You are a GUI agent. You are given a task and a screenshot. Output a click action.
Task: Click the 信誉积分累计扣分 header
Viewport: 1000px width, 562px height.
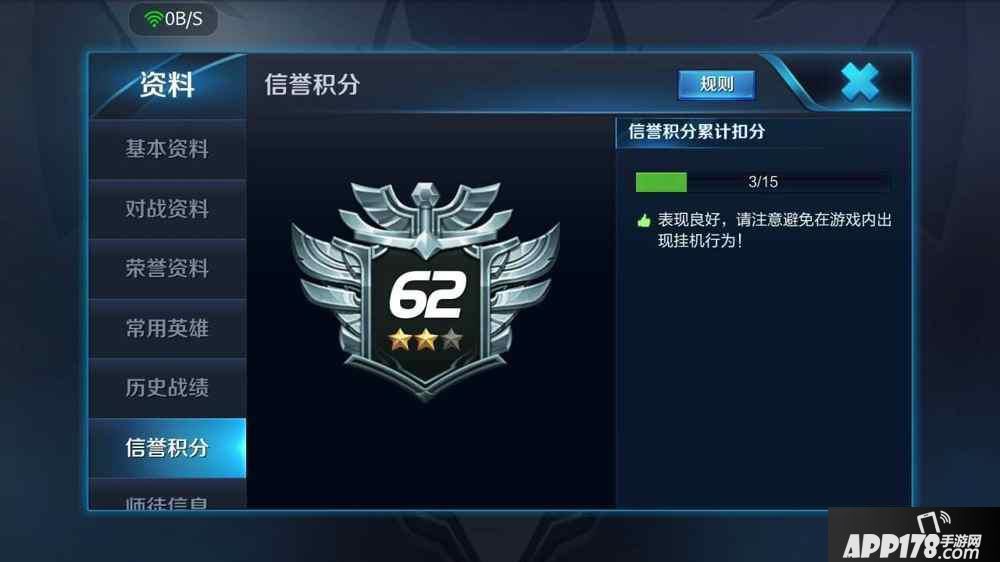point(696,131)
